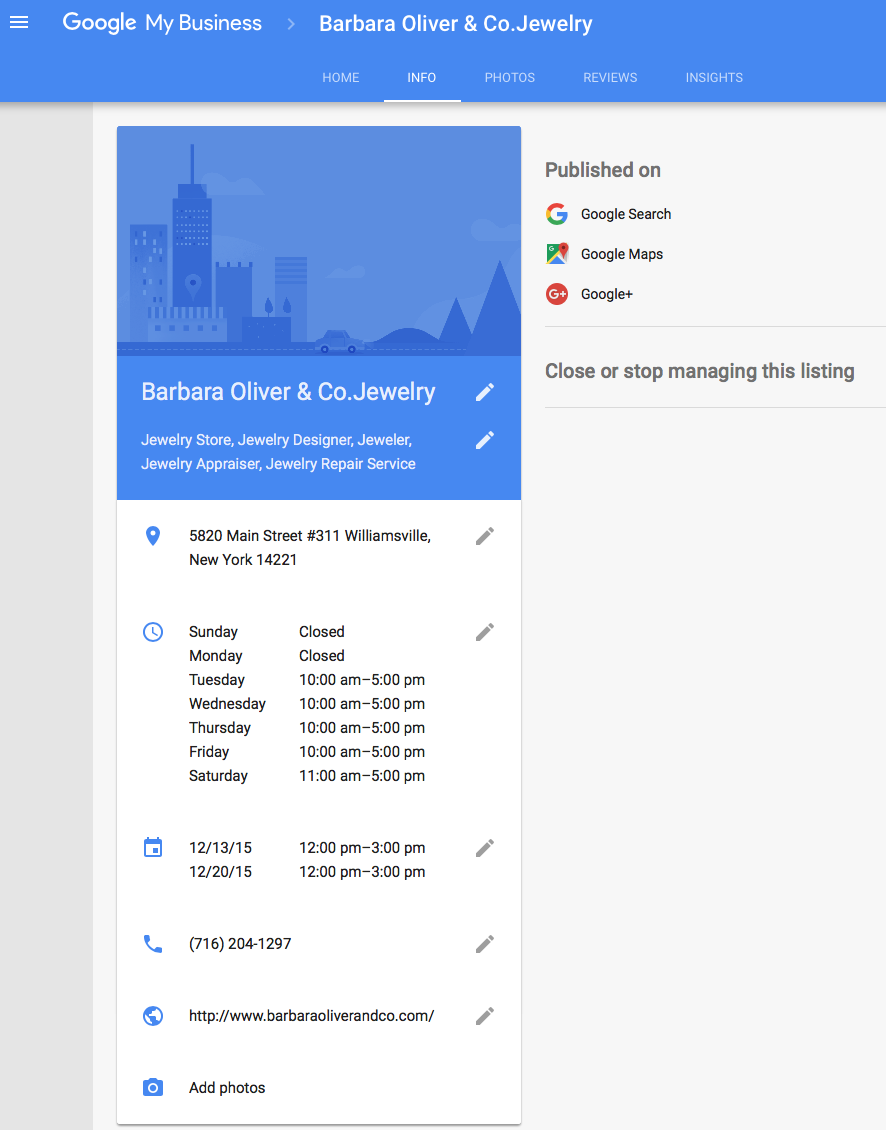Edit business hours with pencil icon
Image resolution: width=886 pixels, height=1130 pixels.
point(485,632)
